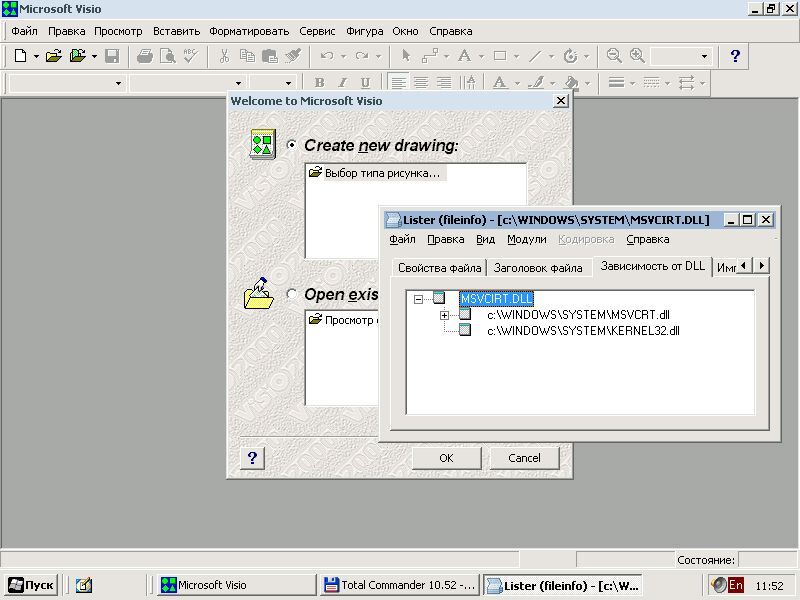The width and height of the screenshot is (800, 600).
Task: Click the Help question mark in toolbar
Action: point(735,56)
